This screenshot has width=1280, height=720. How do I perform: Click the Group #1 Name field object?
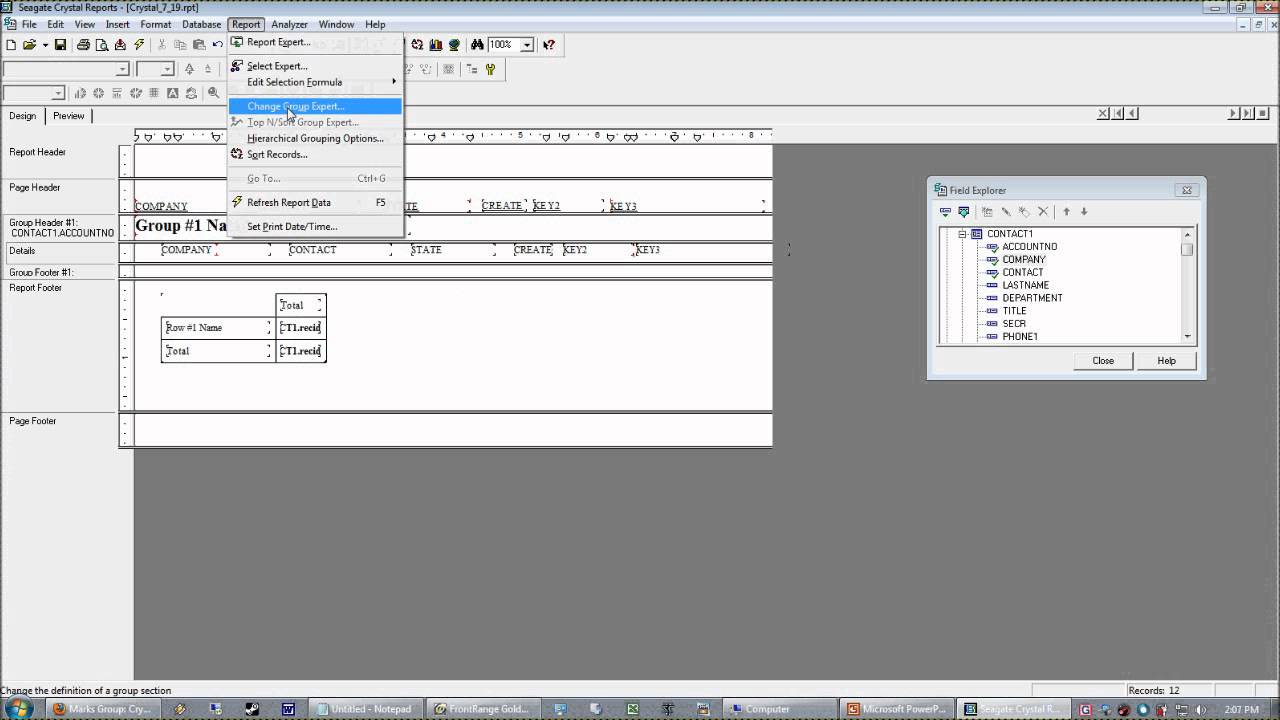181,226
